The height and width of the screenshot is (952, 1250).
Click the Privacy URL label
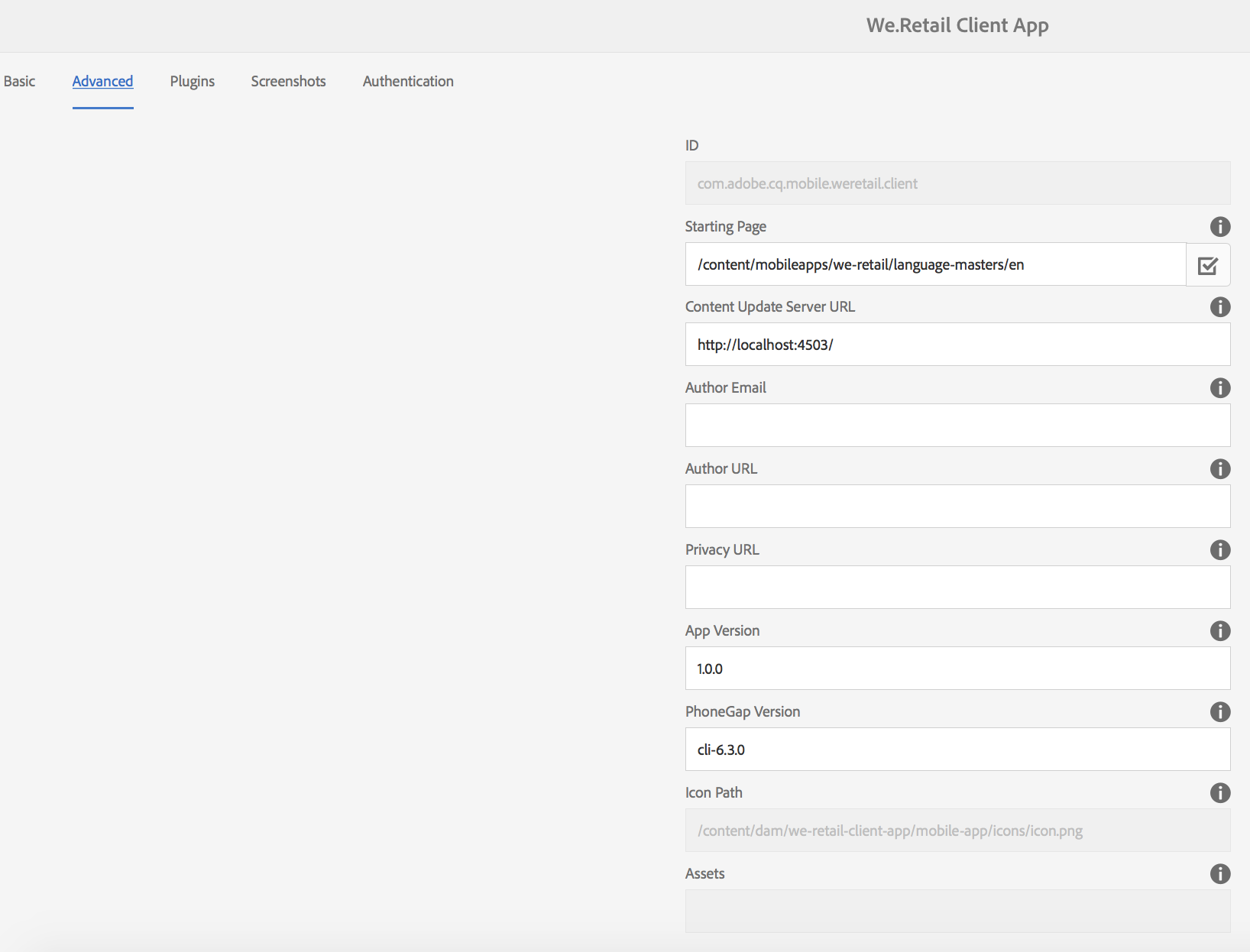point(722,549)
